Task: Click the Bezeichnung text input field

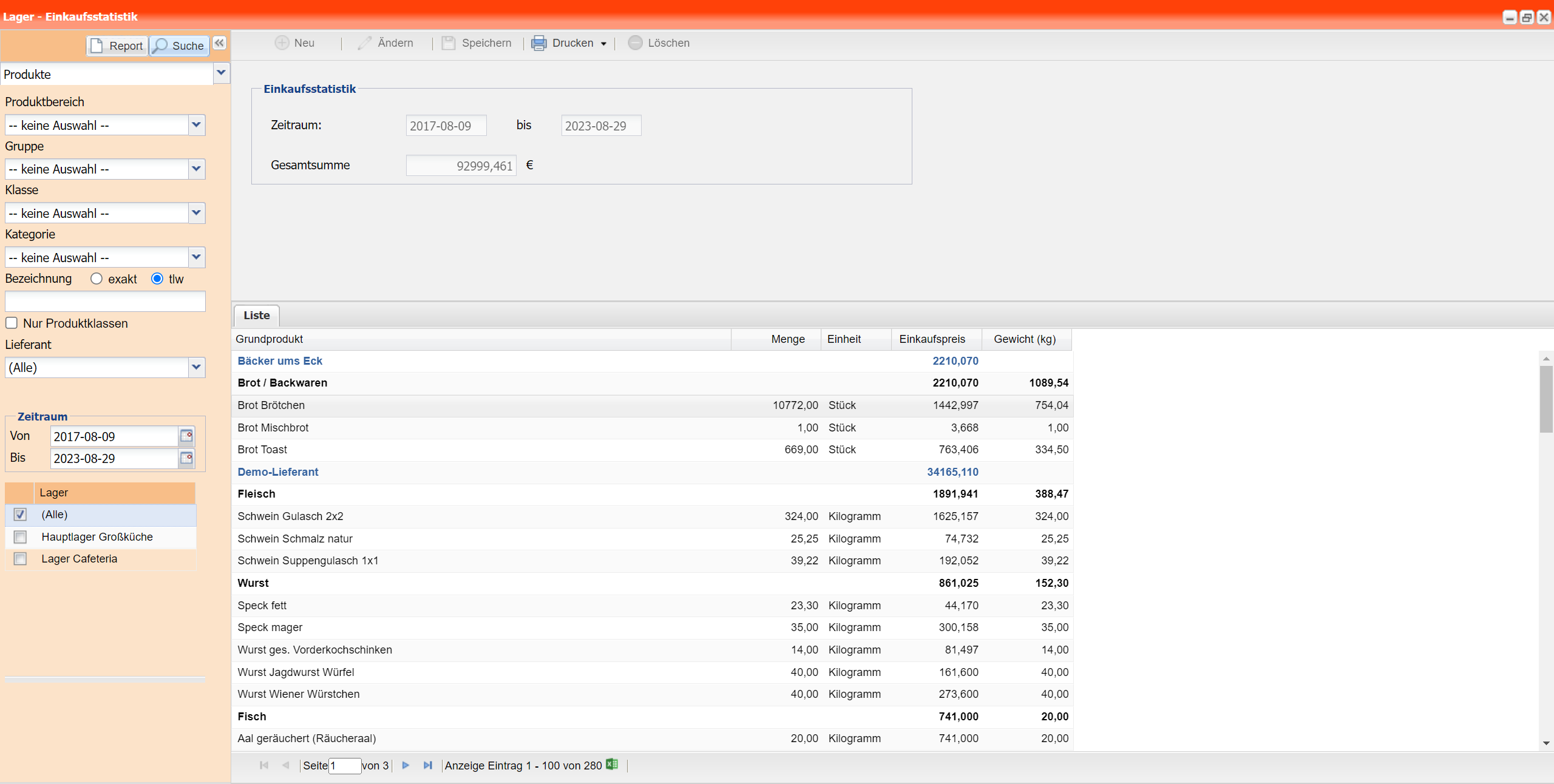Action: [x=105, y=301]
